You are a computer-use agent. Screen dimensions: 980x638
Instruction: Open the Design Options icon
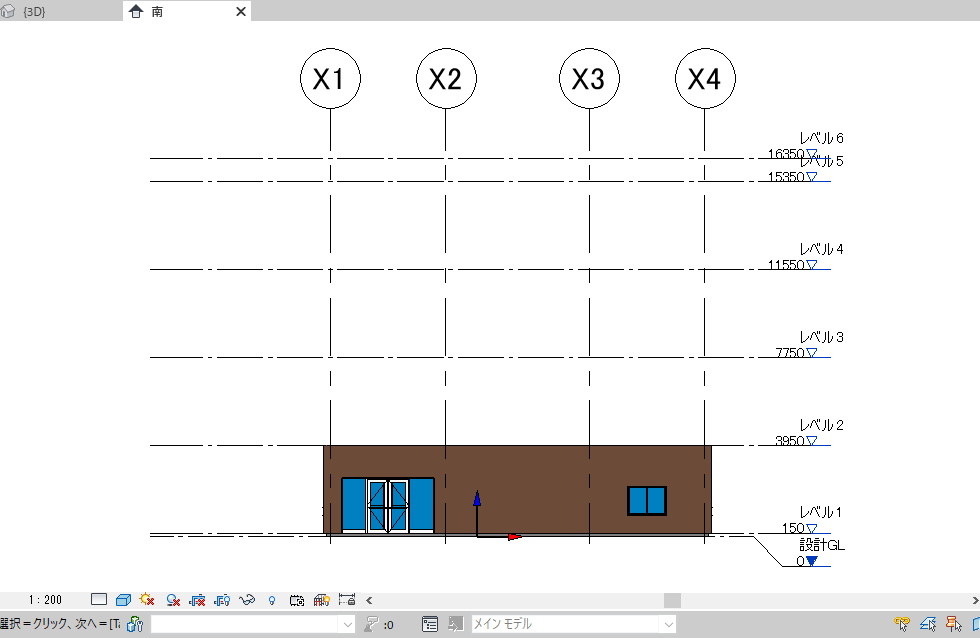pyautogui.click(x=430, y=624)
